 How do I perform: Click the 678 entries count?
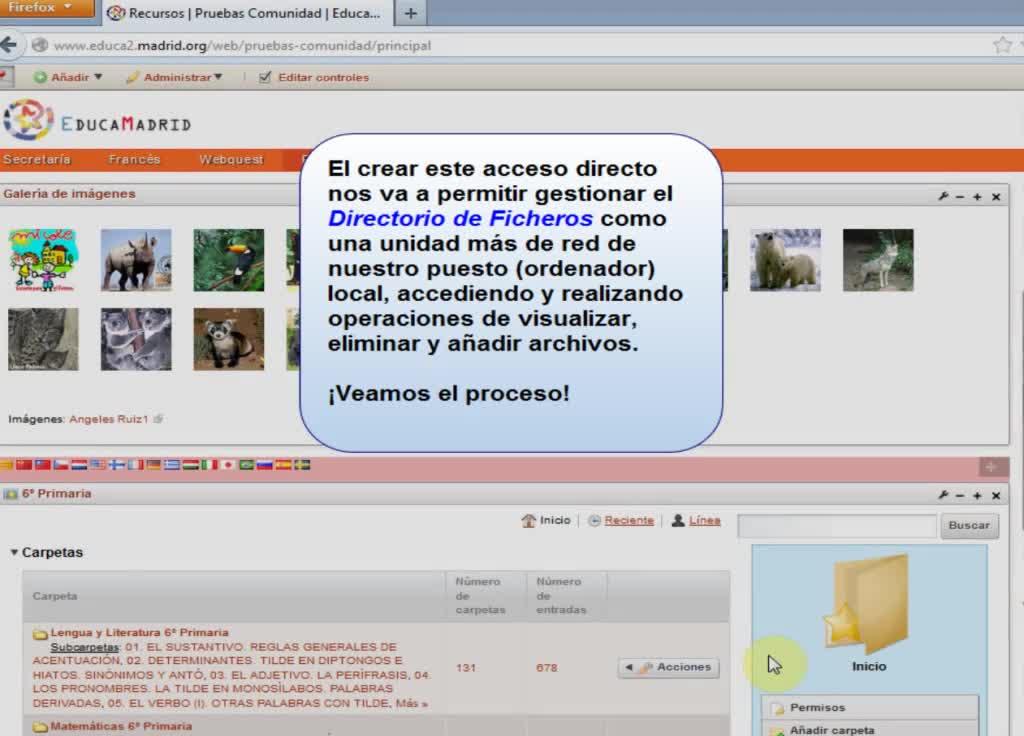click(x=547, y=667)
